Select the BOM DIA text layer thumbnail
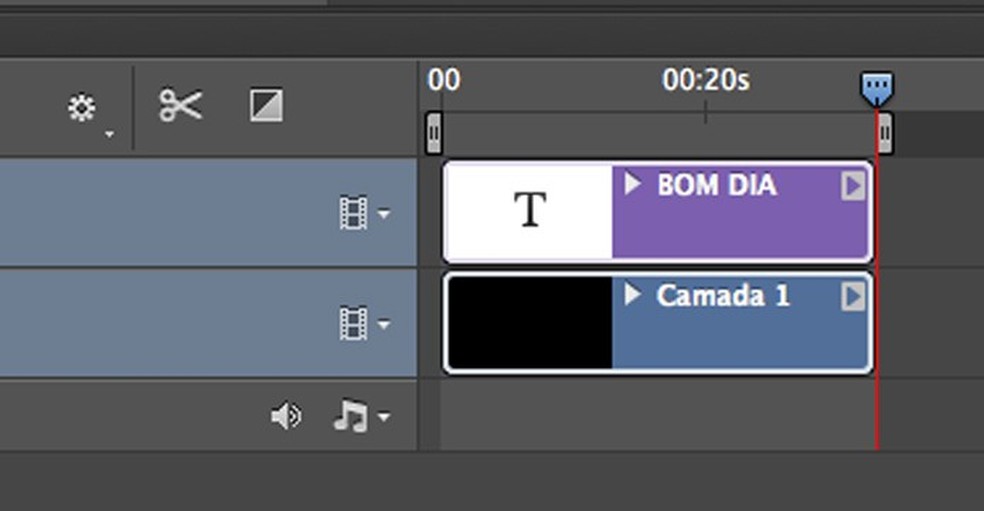This screenshot has width=984, height=511. point(529,212)
